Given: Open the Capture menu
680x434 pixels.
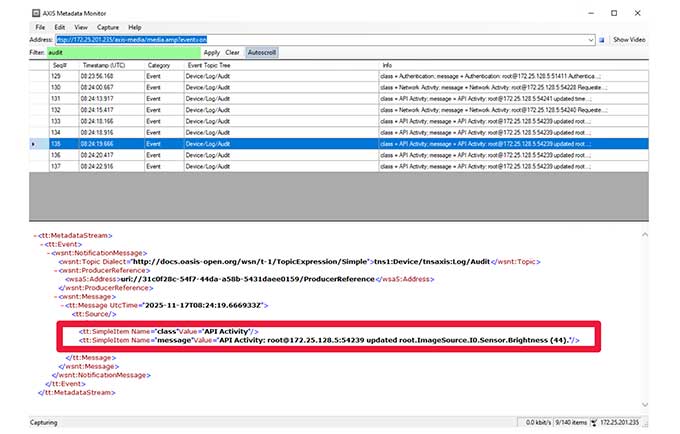Looking at the screenshot, I should 107,27.
